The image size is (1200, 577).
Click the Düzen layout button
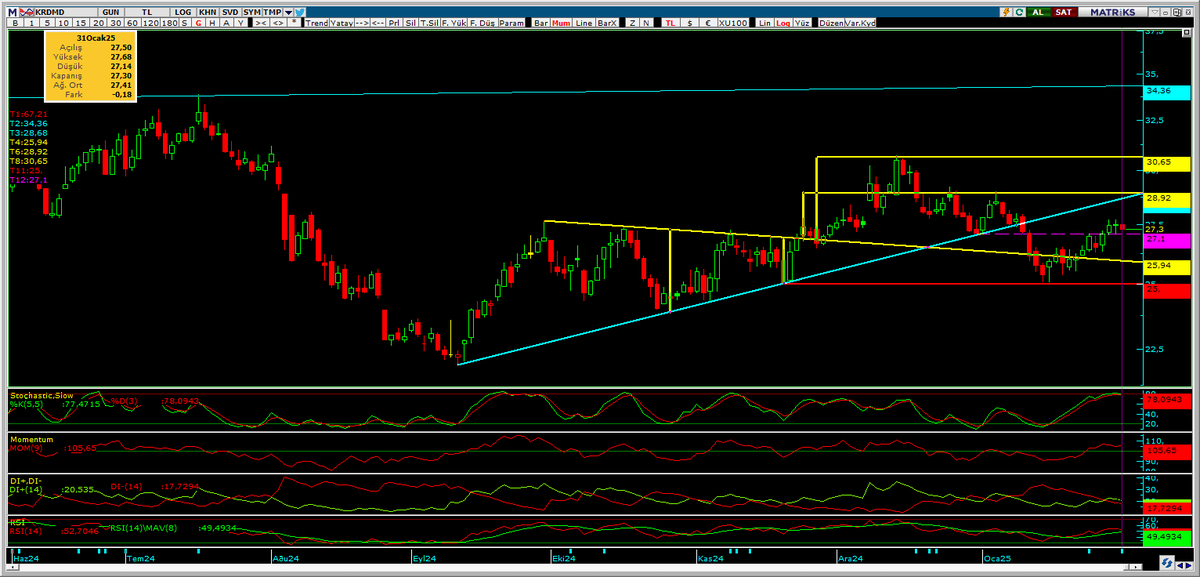(831, 22)
